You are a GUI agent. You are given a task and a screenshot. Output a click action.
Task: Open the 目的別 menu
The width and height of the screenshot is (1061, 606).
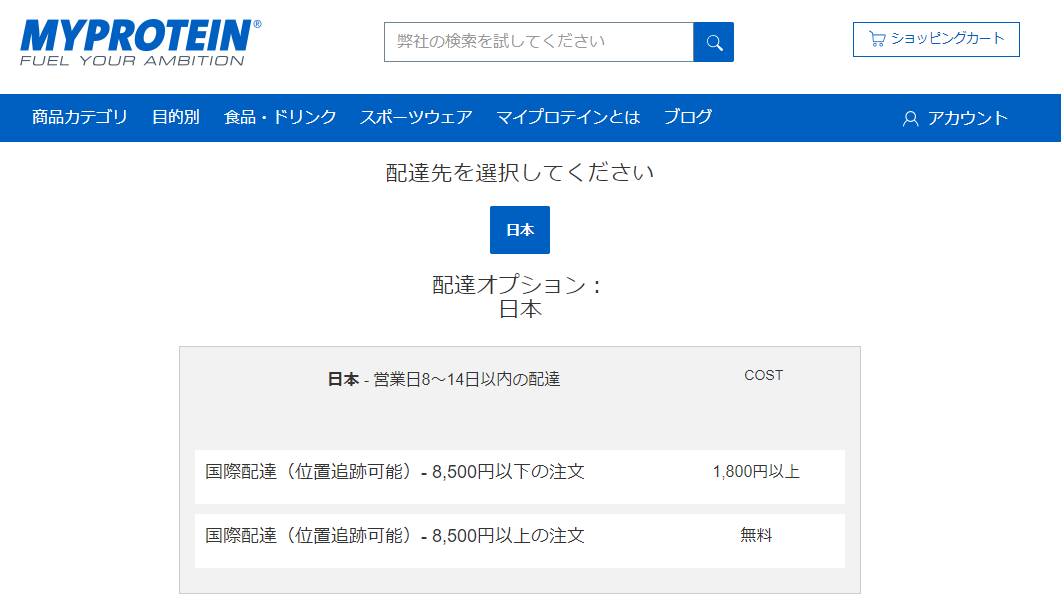point(176,118)
